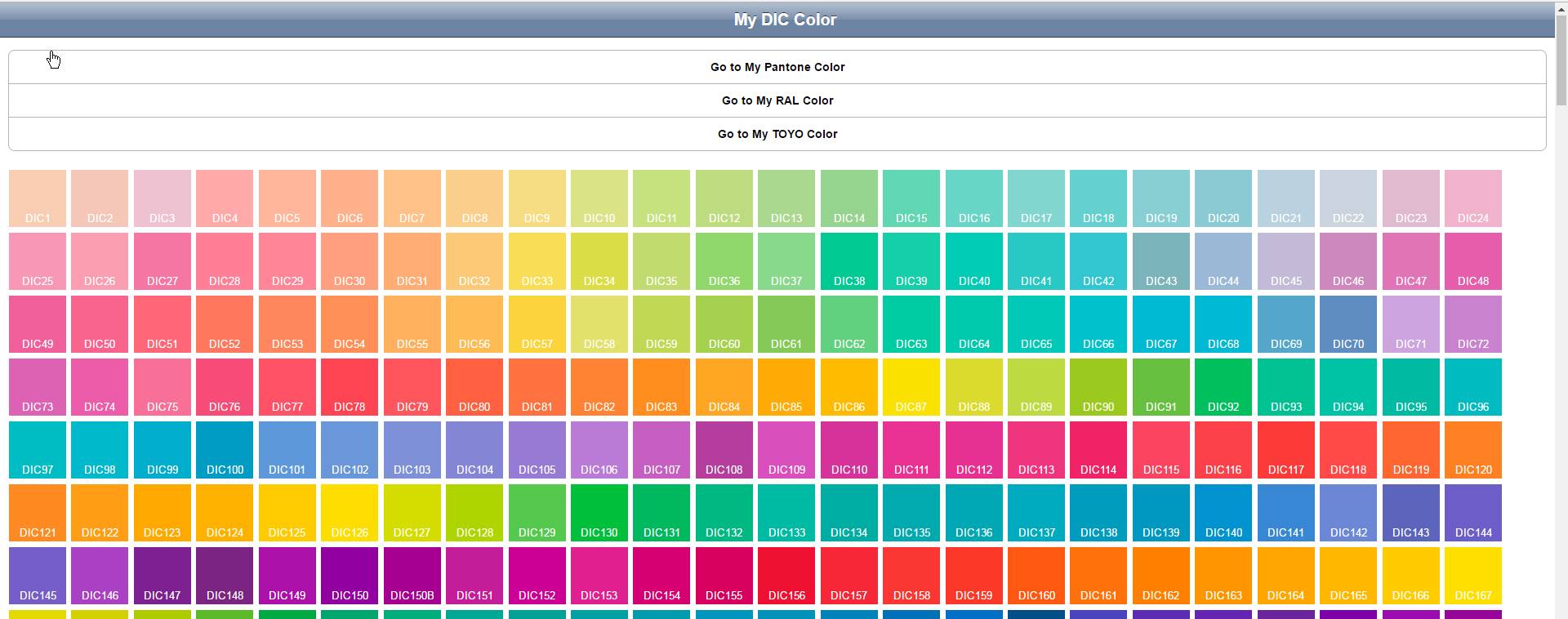Select the DIC12 light green swatch

click(x=724, y=198)
